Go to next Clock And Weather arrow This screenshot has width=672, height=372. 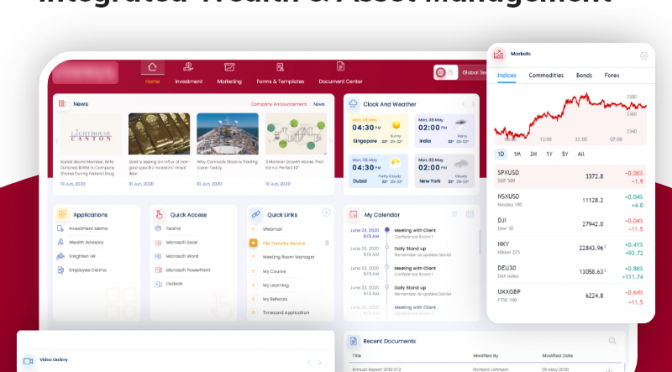pyautogui.click(x=473, y=104)
